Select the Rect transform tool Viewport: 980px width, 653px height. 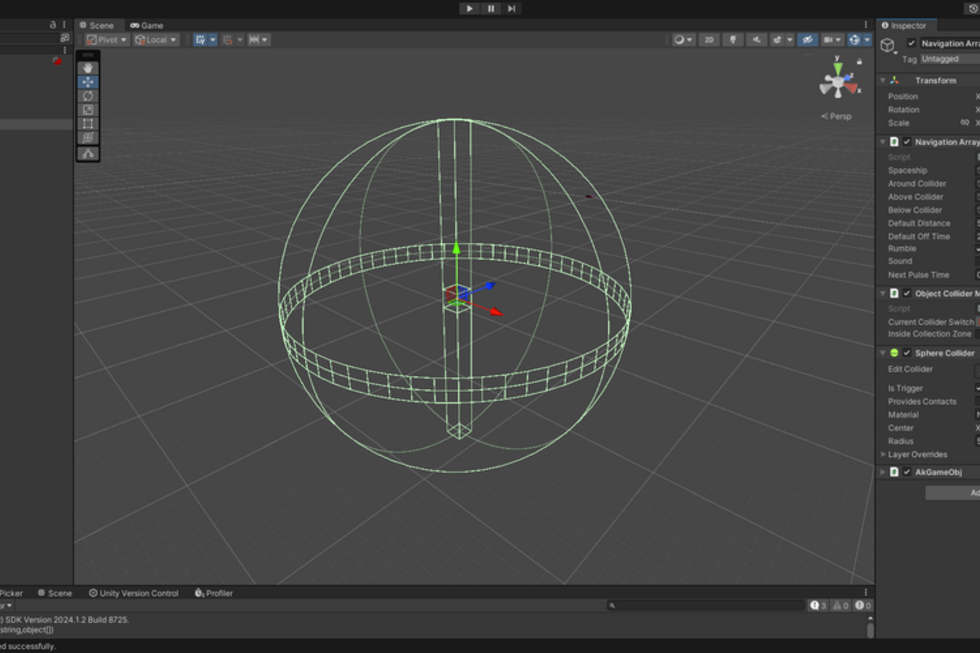88,124
